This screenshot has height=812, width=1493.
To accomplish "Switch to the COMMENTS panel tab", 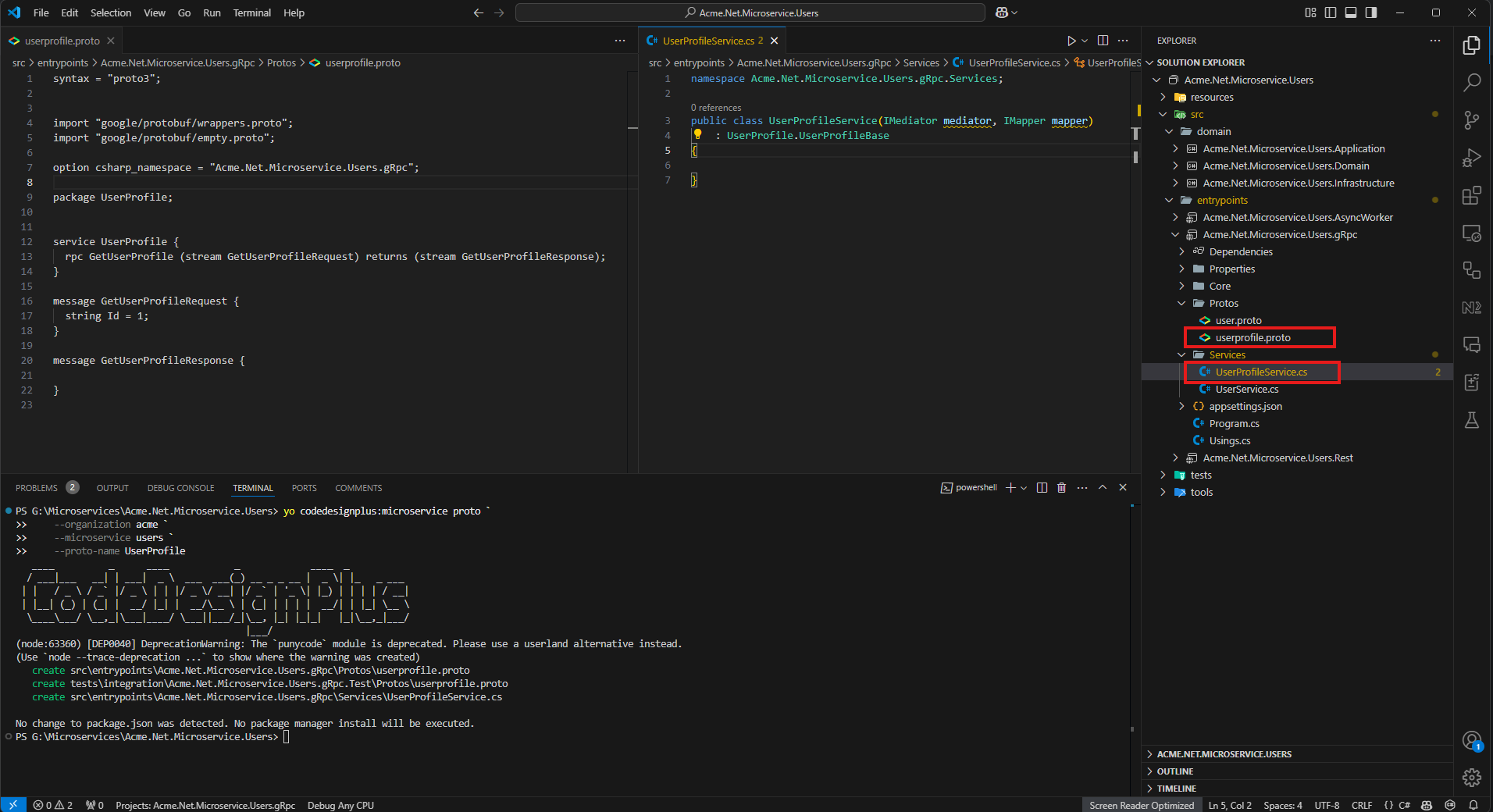I will [x=358, y=488].
